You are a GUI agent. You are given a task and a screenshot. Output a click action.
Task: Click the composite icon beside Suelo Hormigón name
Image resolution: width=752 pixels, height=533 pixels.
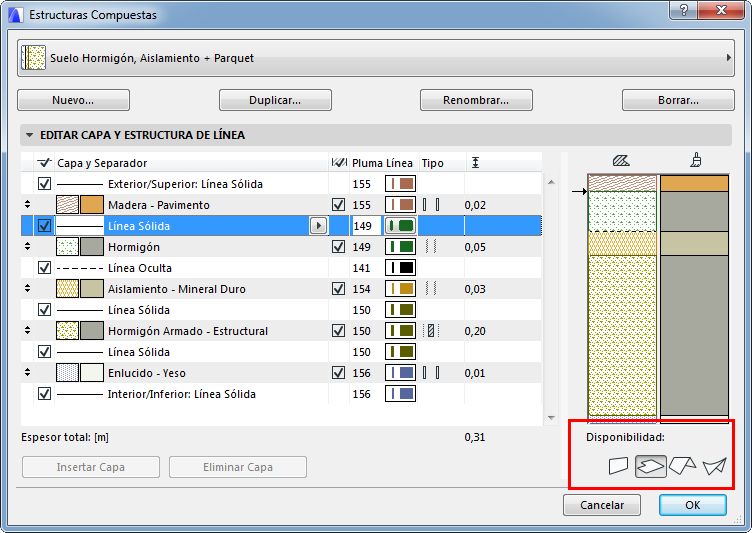tap(33, 58)
